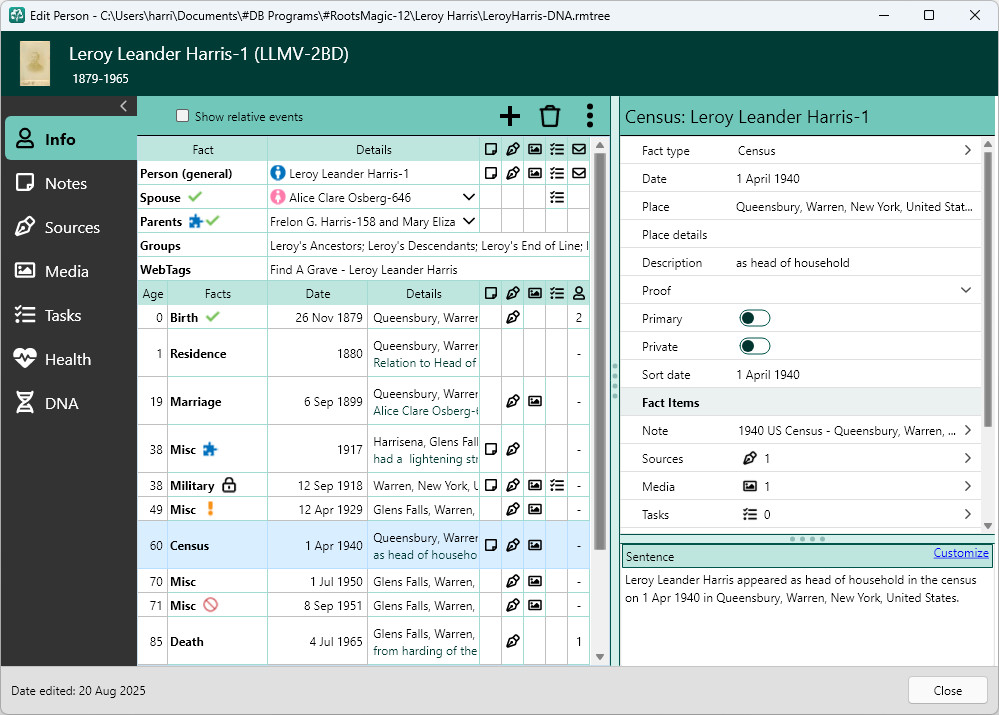Click the fact details panel scrollbar
Screen dimensions: 999x715
click(x=988, y=289)
